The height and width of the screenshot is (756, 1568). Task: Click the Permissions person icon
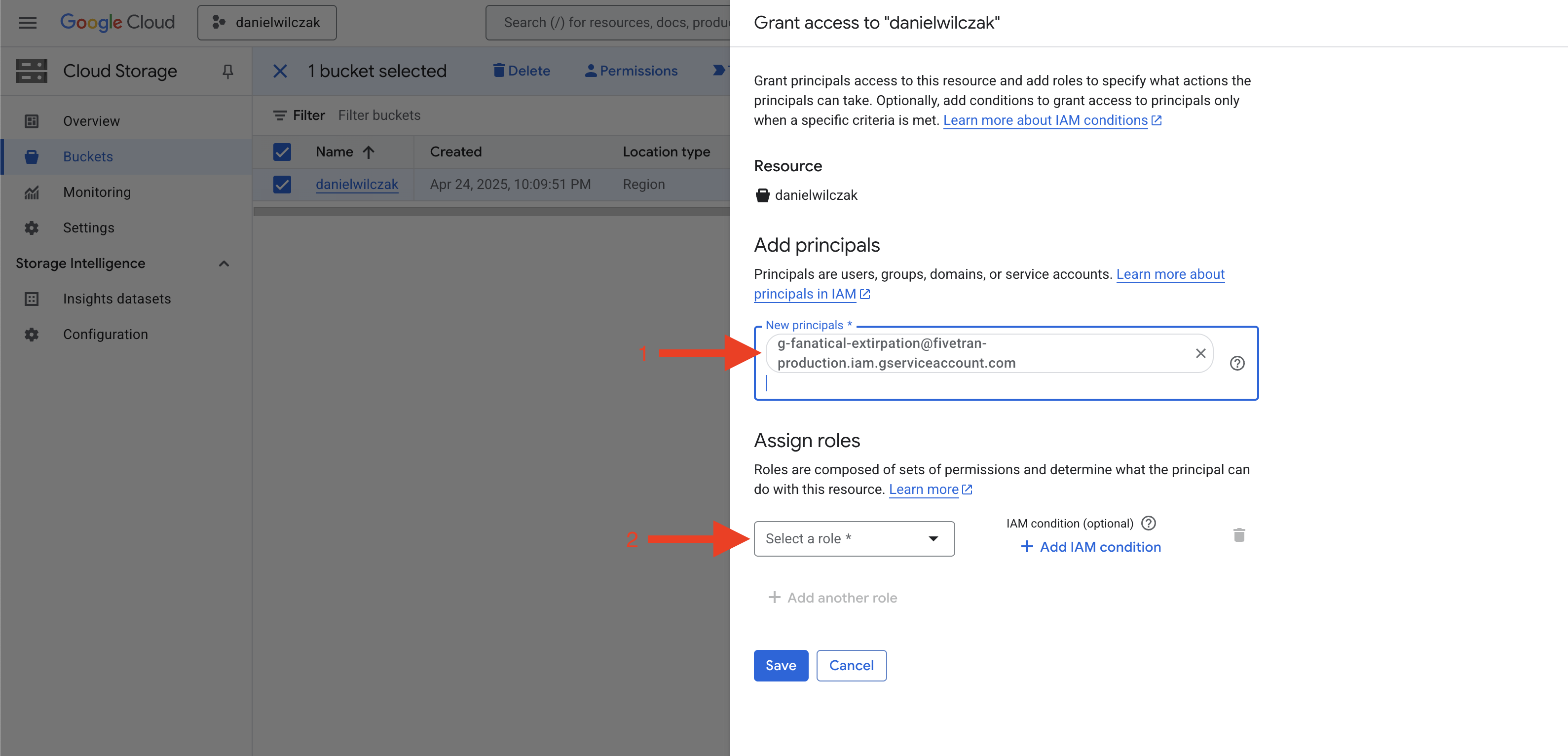pos(591,71)
